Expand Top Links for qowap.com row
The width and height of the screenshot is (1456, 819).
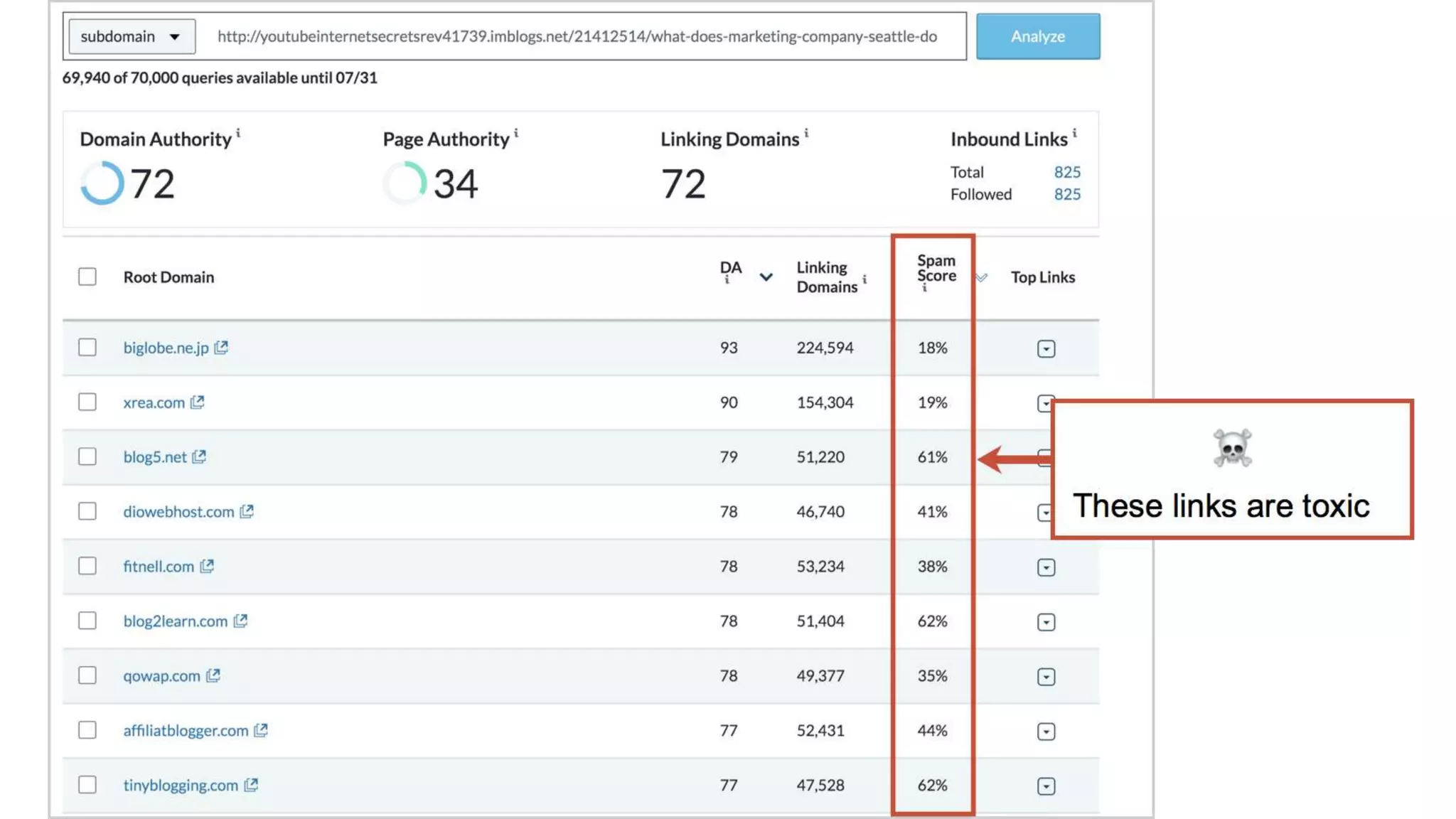pos(1046,677)
